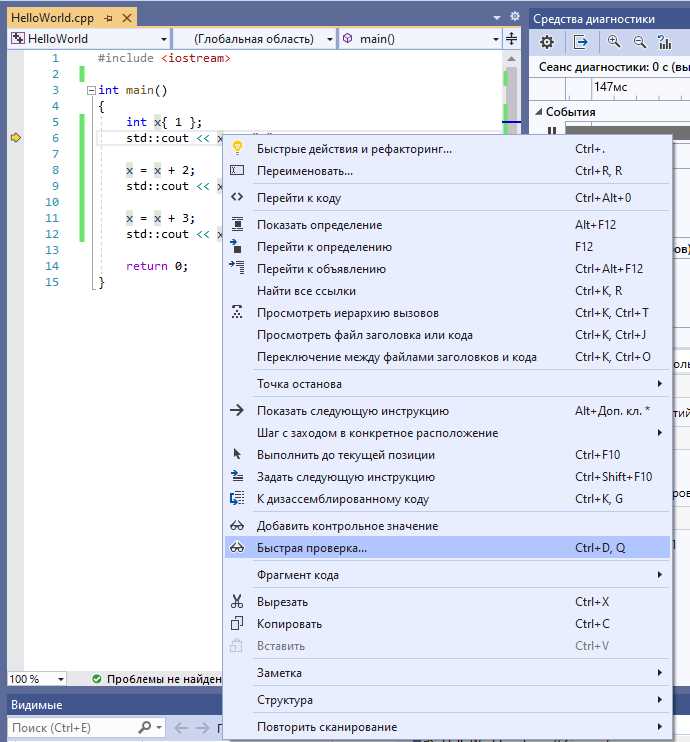The image size is (690, 742).
Task: Choose Просмотреть файл заголовка или кода
Action: coord(447,335)
